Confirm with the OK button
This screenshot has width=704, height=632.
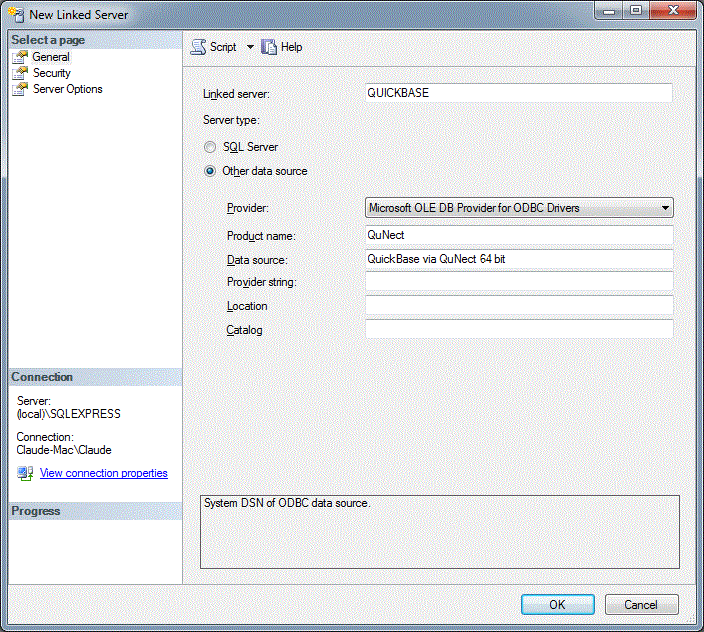(558, 605)
